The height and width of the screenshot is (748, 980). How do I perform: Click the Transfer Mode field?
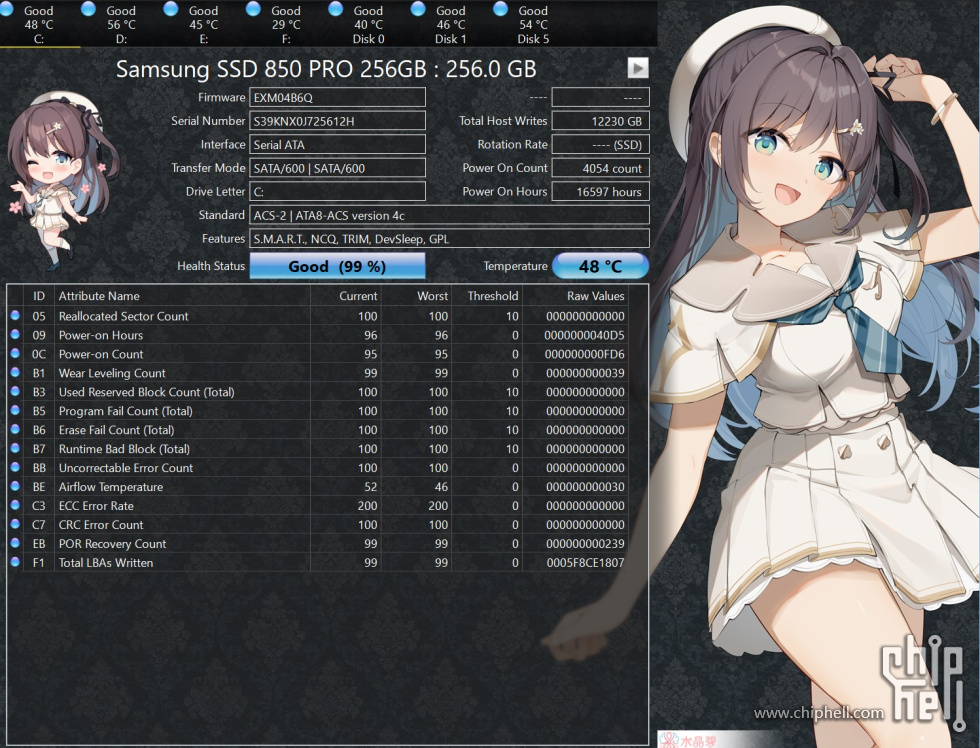point(338,168)
